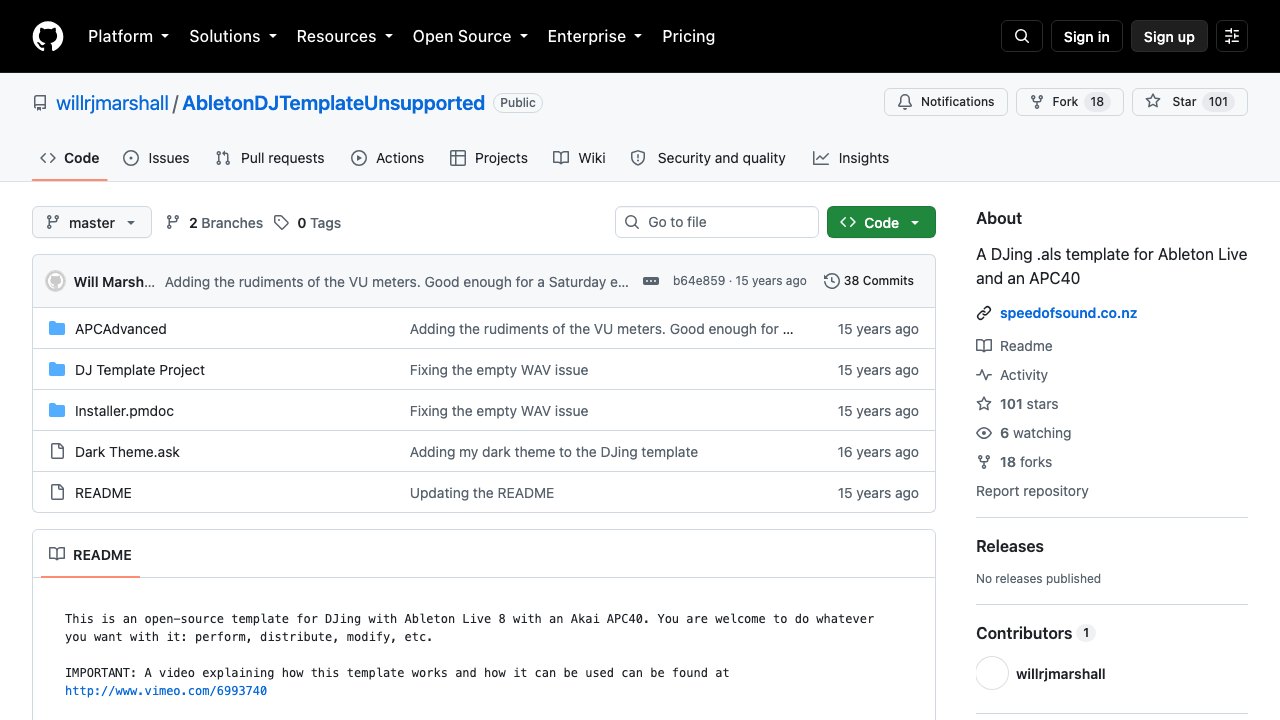
Task: Go to the GitHub homepage logo
Action: 48,36
